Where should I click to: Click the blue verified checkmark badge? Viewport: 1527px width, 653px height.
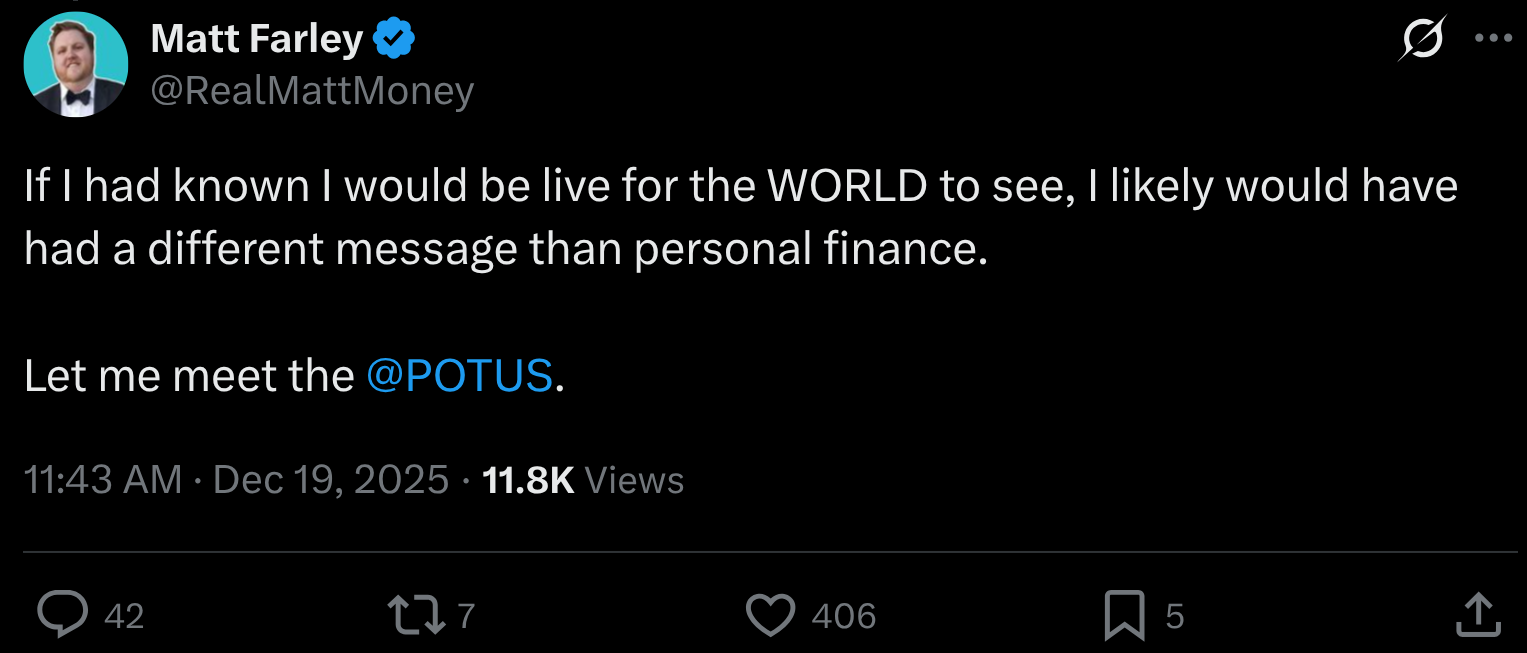[x=394, y=40]
